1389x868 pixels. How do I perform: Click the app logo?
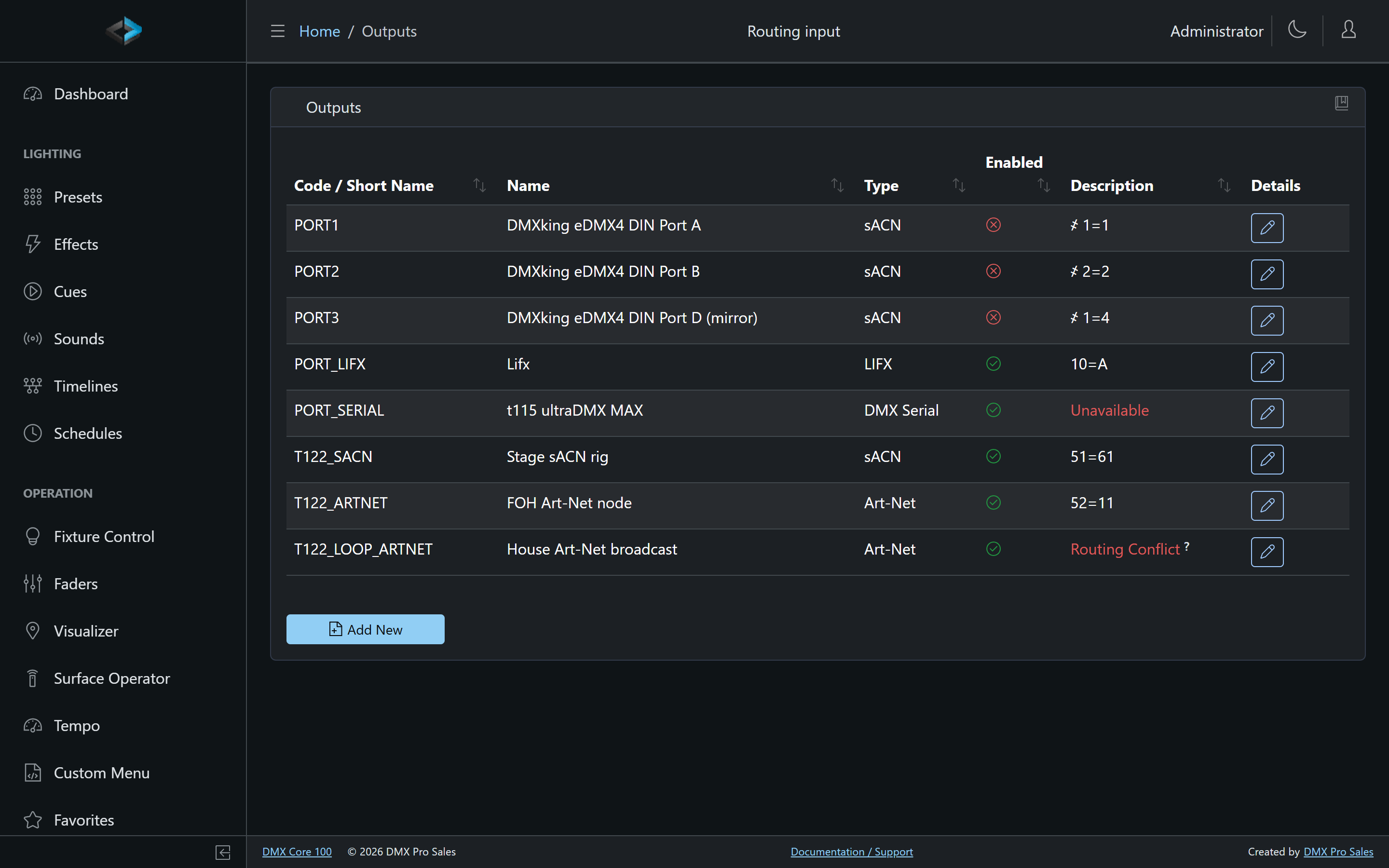tap(124, 31)
